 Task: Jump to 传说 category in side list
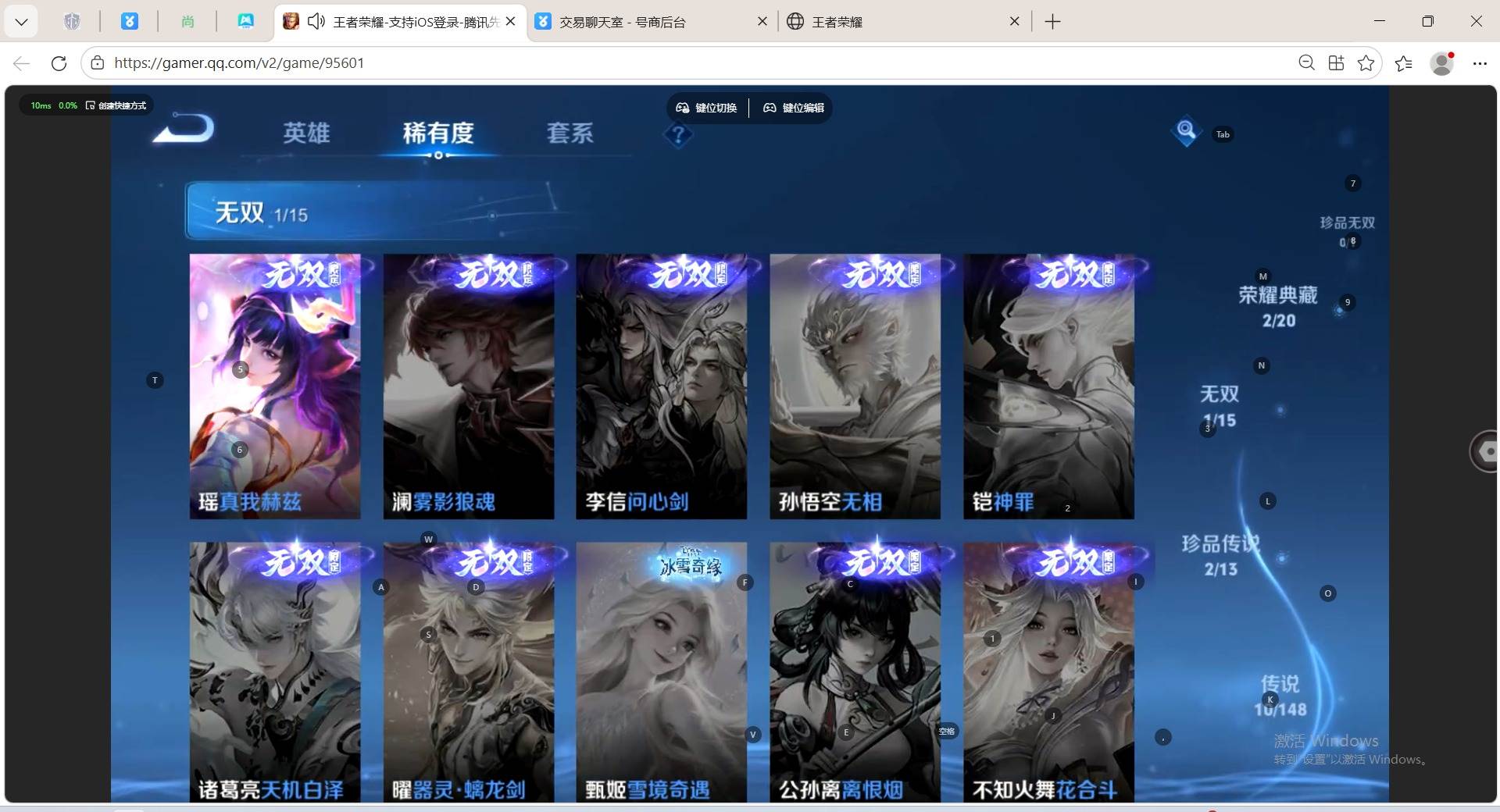pos(1280,696)
